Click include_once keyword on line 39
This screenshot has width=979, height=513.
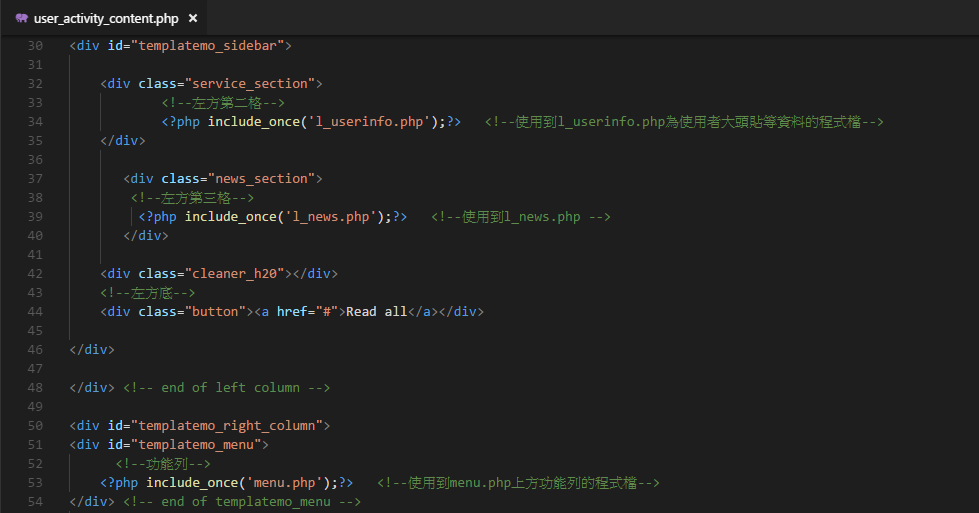[231, 217]
